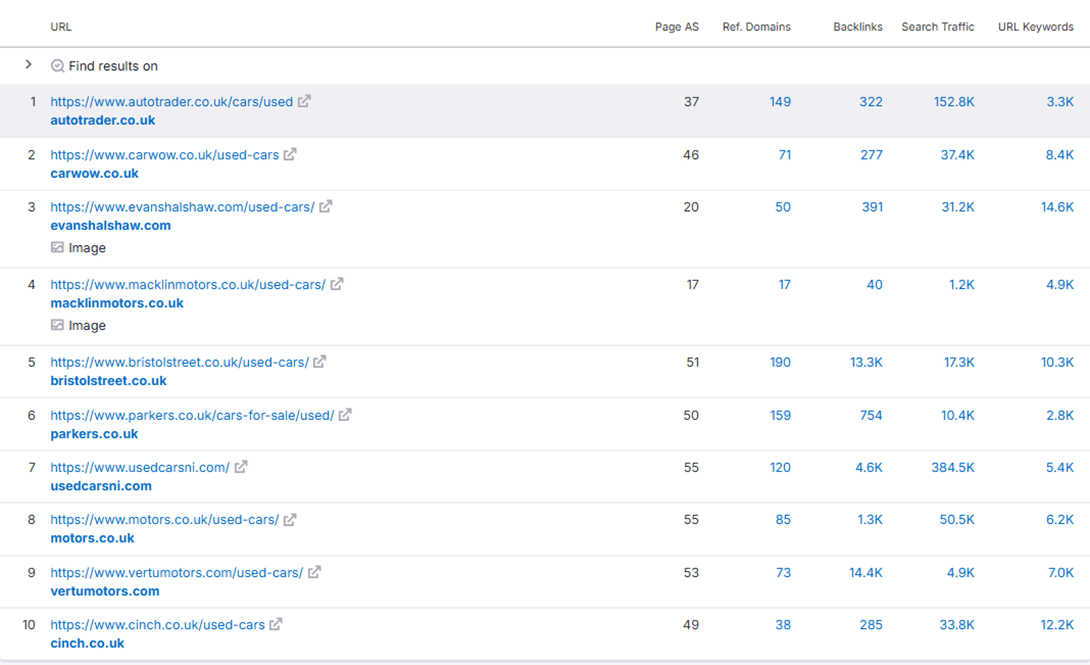Viewport: 1090px width, 665px height.
Task: Click the bold motors.co.uk domain
Action: point(92,539)
